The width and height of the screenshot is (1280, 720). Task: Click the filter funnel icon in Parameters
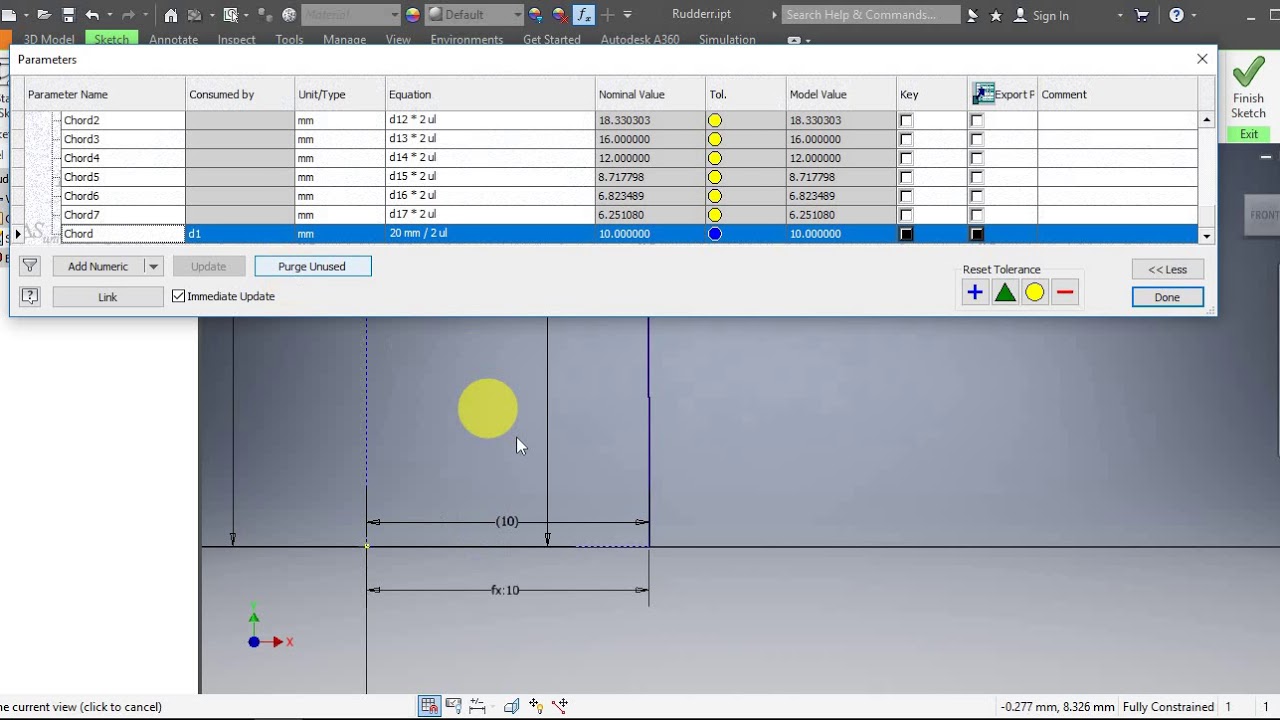click(30, 266)
